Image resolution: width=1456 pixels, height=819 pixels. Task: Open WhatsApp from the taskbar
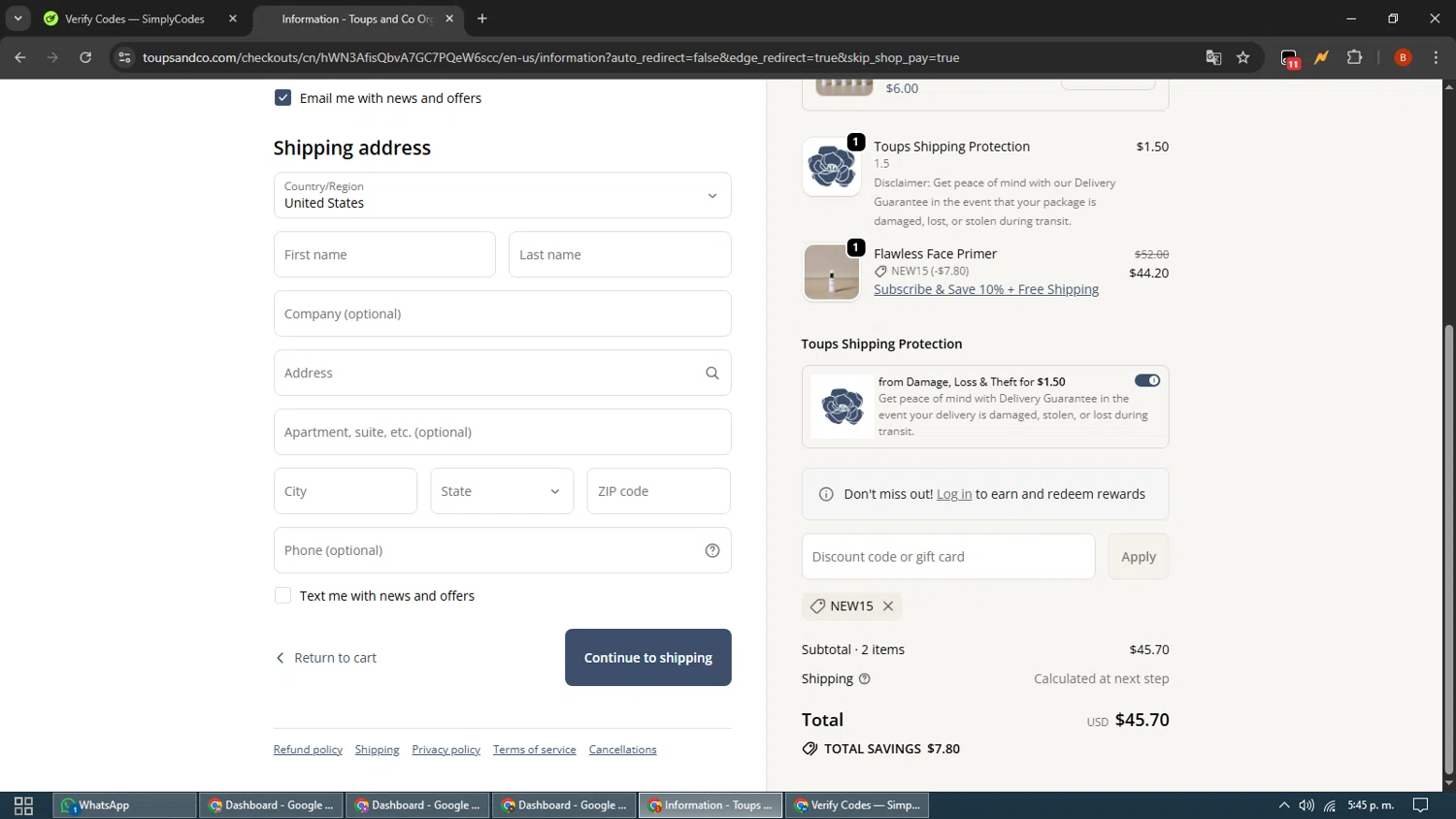point(124,805)
